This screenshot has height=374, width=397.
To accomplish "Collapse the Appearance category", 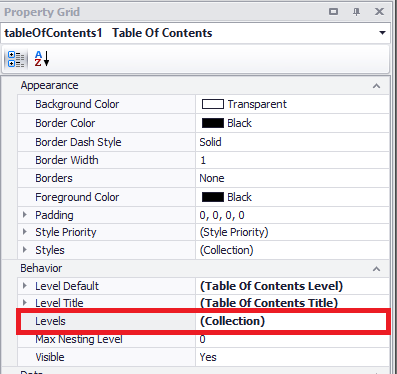I will [376, 86].
